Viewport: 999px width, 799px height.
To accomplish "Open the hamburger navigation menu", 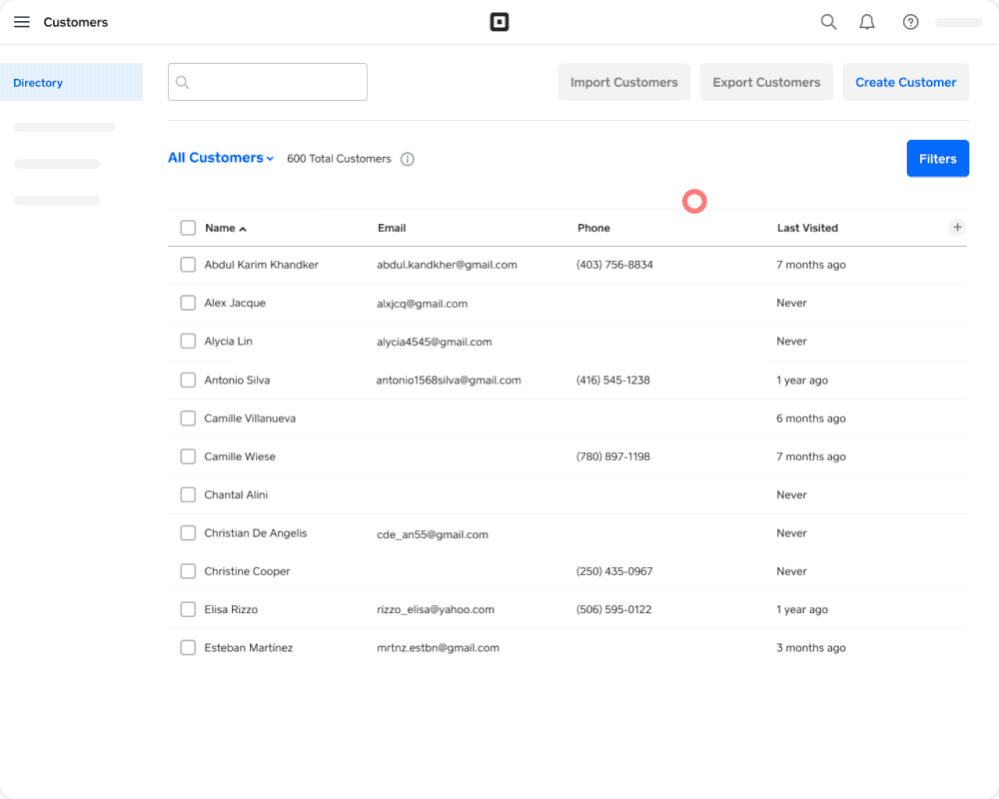I will point(22,22).
